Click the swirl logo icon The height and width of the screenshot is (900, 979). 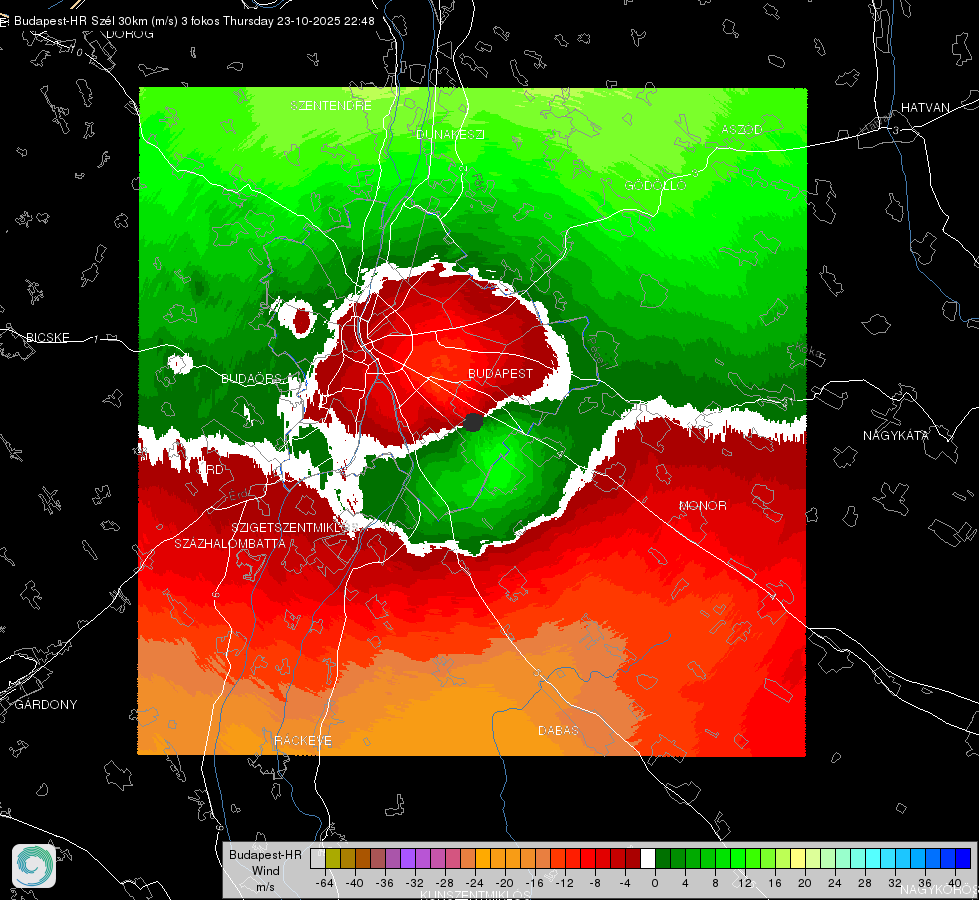(x=34, y=866)
